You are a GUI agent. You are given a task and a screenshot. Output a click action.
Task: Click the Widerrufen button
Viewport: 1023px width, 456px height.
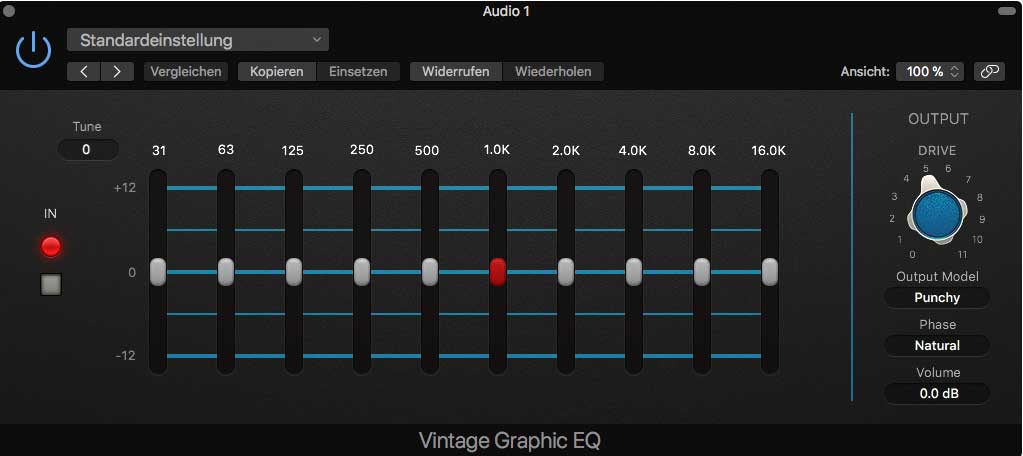[x=455, y=72]
